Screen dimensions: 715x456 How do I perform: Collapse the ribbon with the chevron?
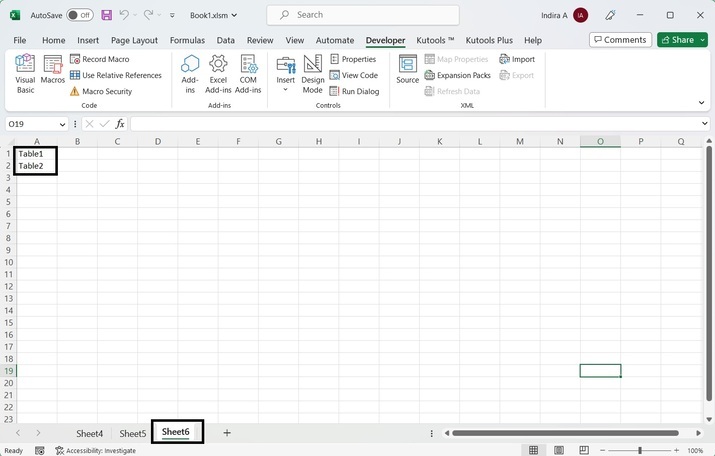click(x=701, y=103)
